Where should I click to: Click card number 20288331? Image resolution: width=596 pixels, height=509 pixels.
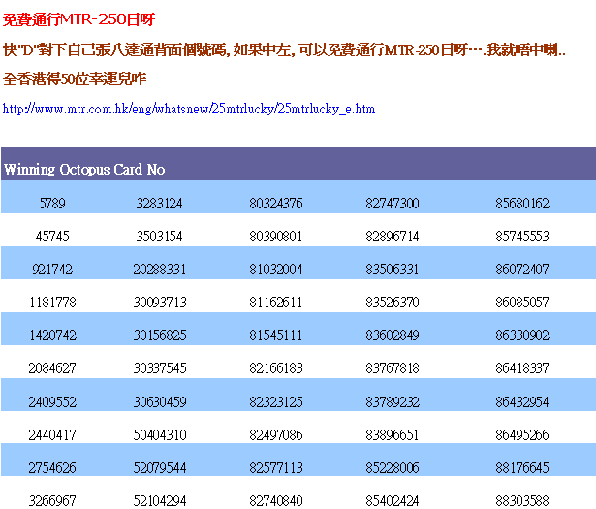click(160, 269)
